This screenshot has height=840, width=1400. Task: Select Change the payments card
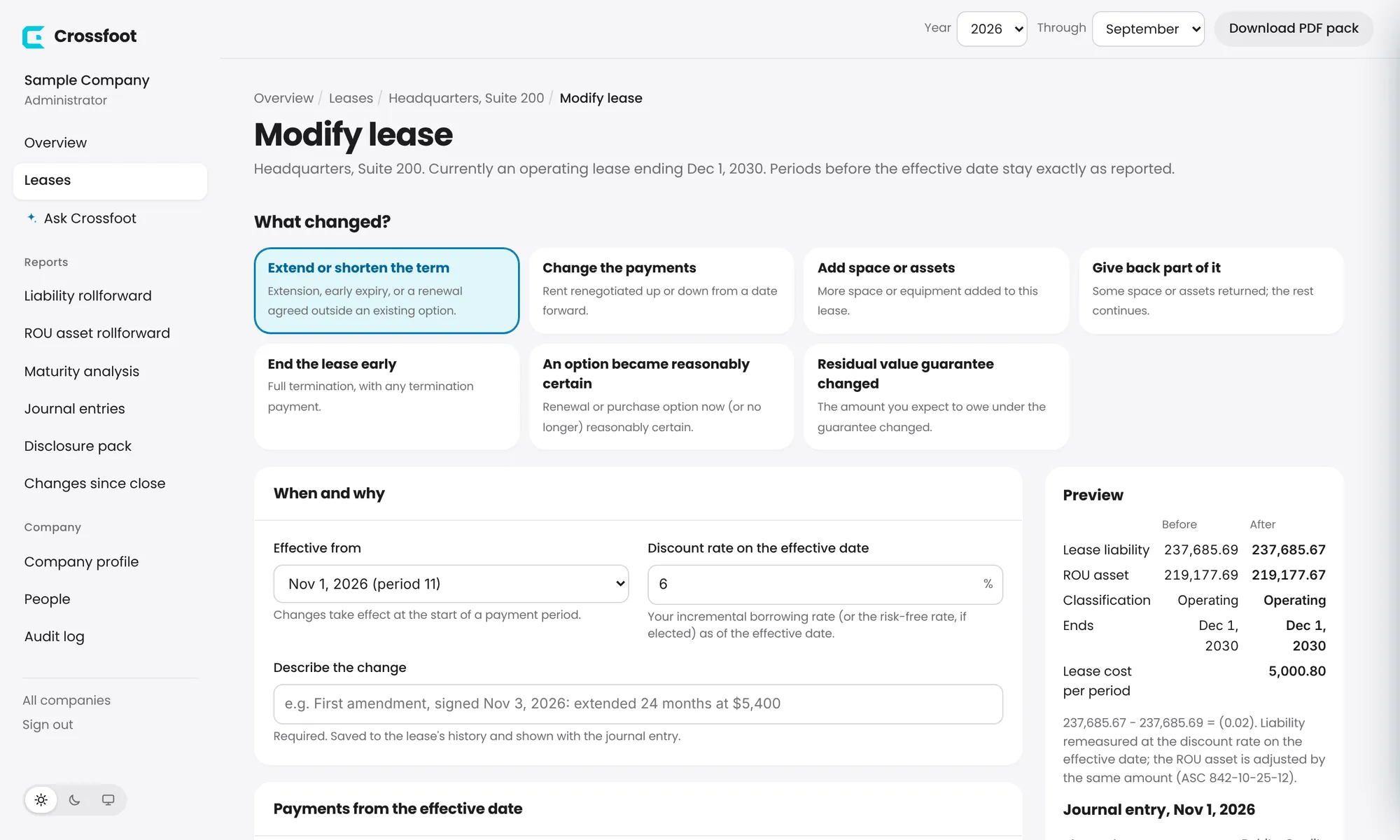tap(661, 290)
